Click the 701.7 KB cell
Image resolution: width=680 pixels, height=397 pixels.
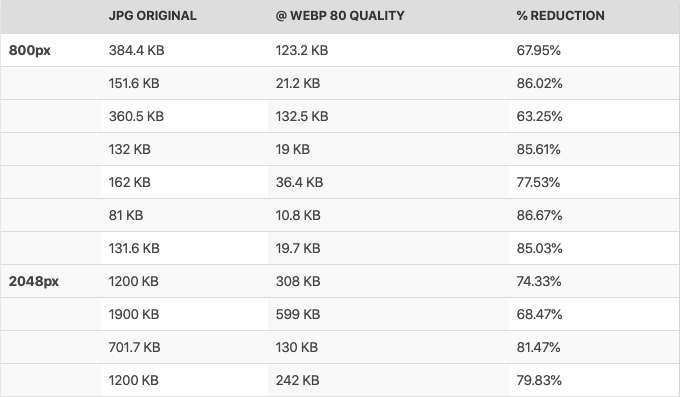[x=184, y=347]
